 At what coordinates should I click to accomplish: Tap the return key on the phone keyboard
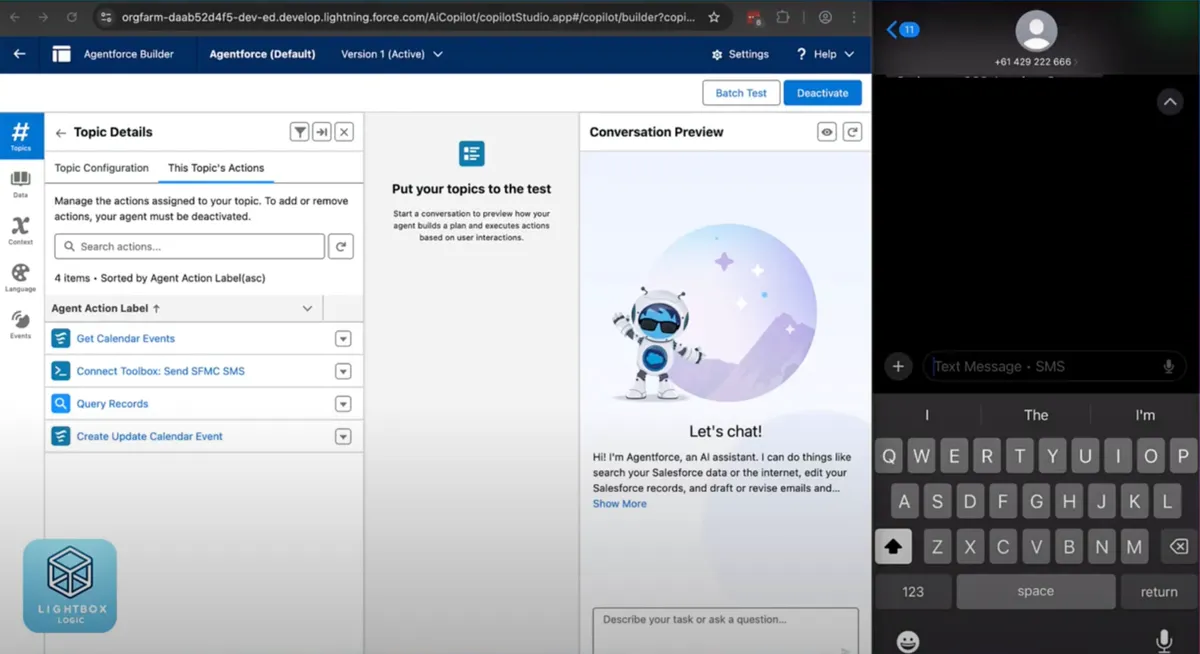(1159, 591)
